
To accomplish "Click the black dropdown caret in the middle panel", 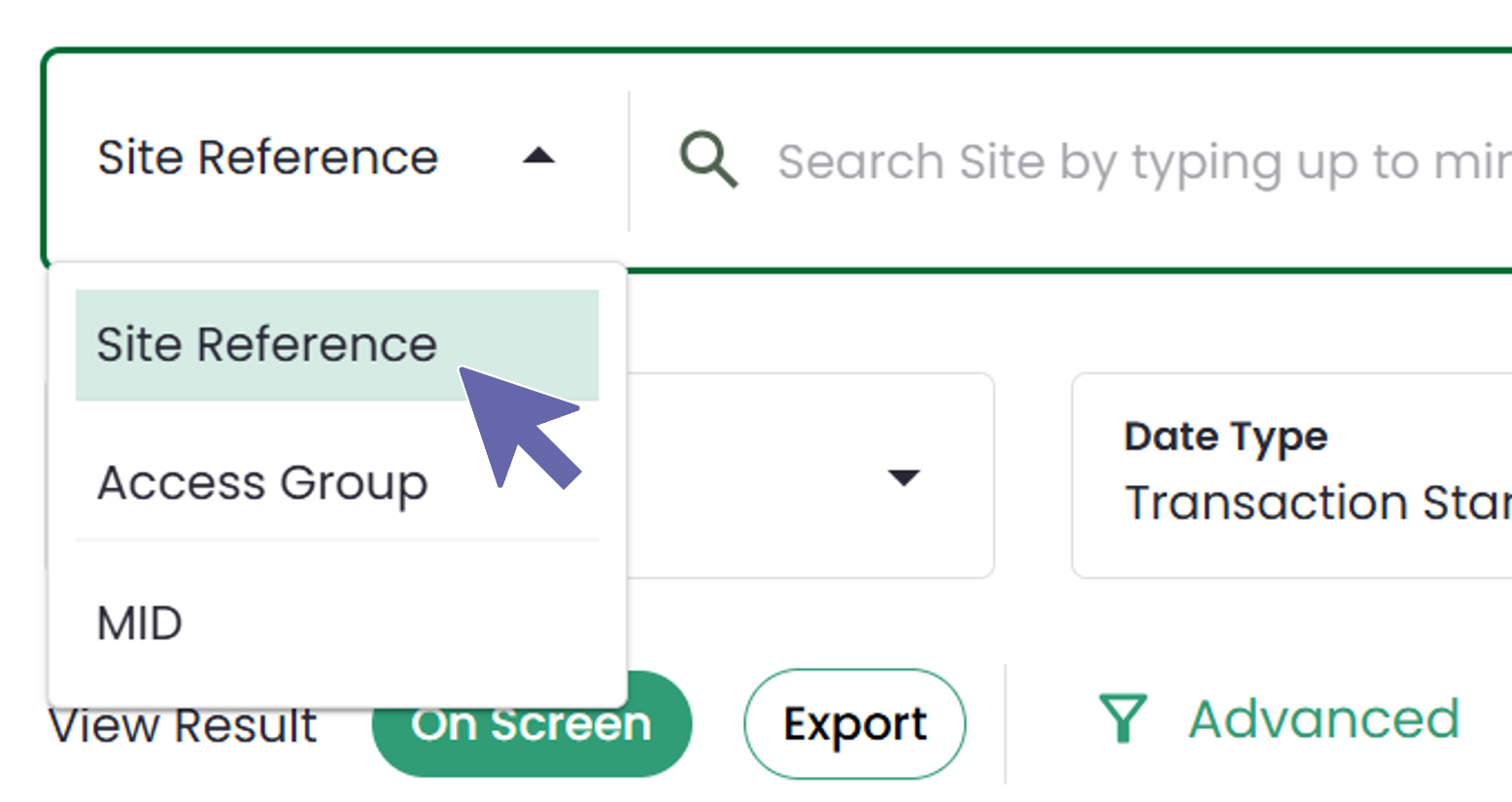I will click(x=906, y=476).
